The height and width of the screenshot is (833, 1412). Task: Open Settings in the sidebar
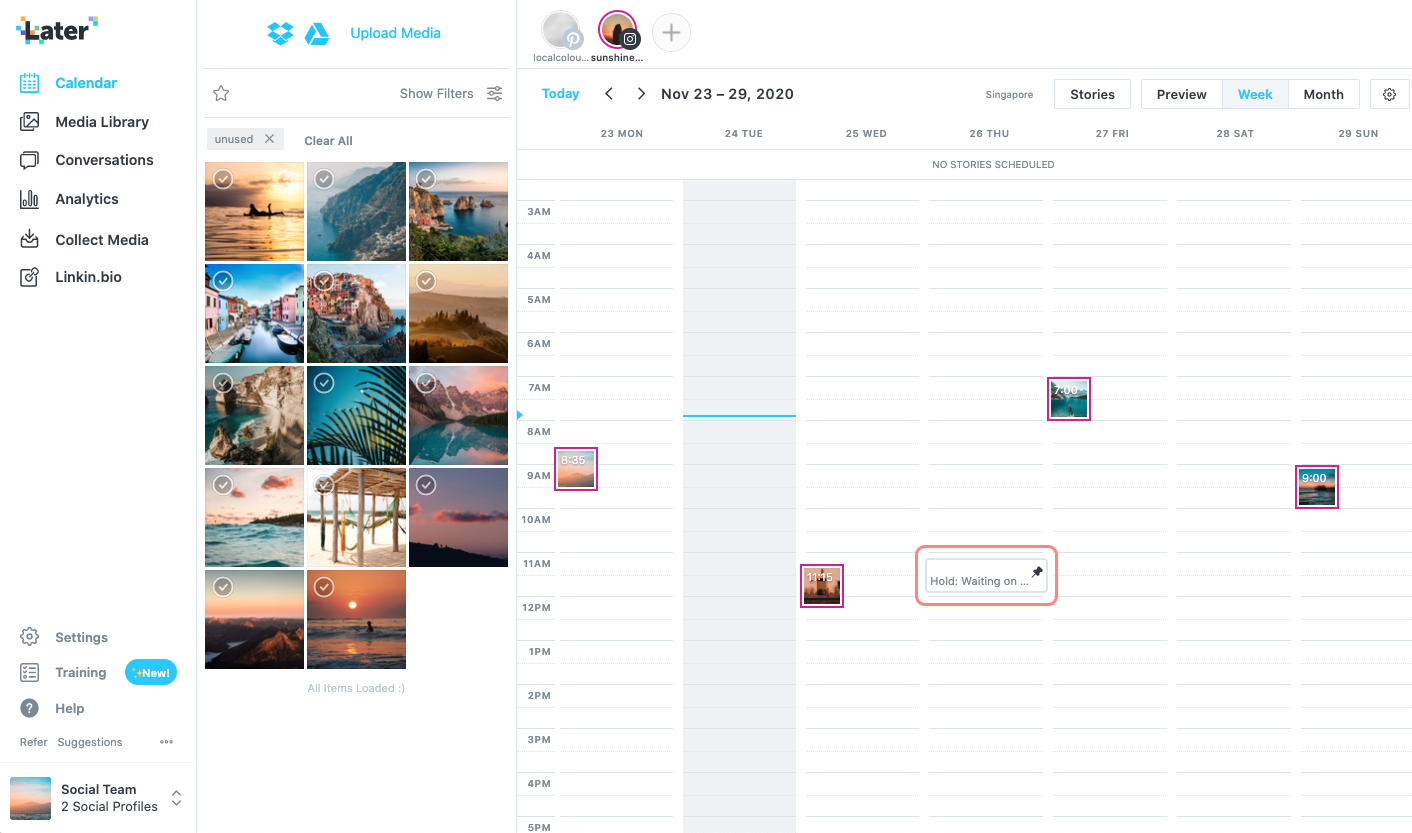tap(81, 638)
